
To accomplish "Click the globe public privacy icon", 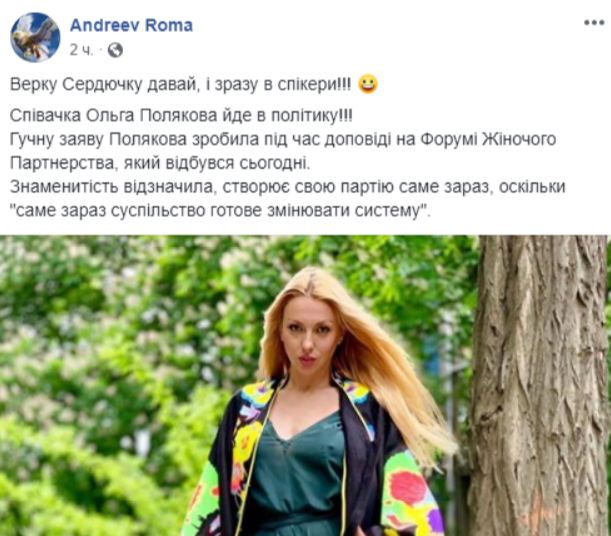I will click(x=115, y=50).
